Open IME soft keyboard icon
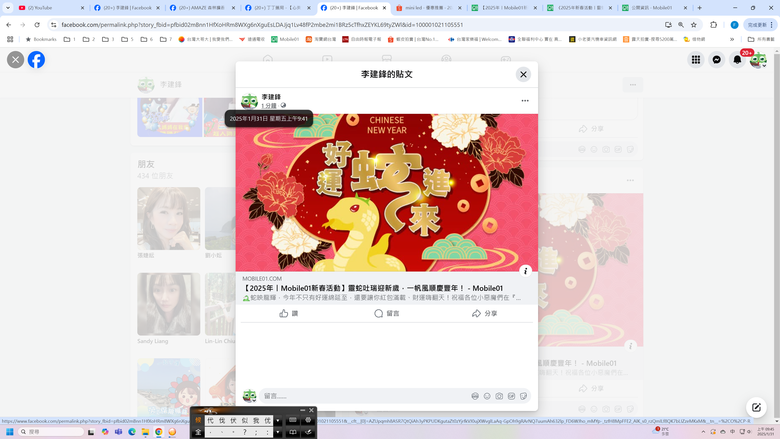 pos(293,421)
